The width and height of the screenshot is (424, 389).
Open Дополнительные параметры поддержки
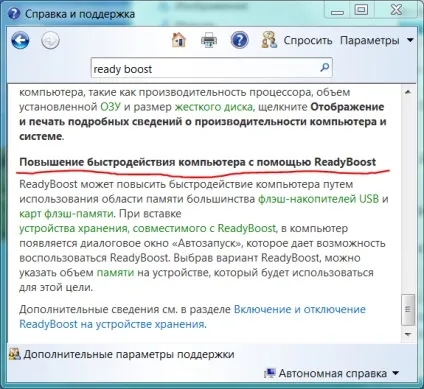(129, 354)
